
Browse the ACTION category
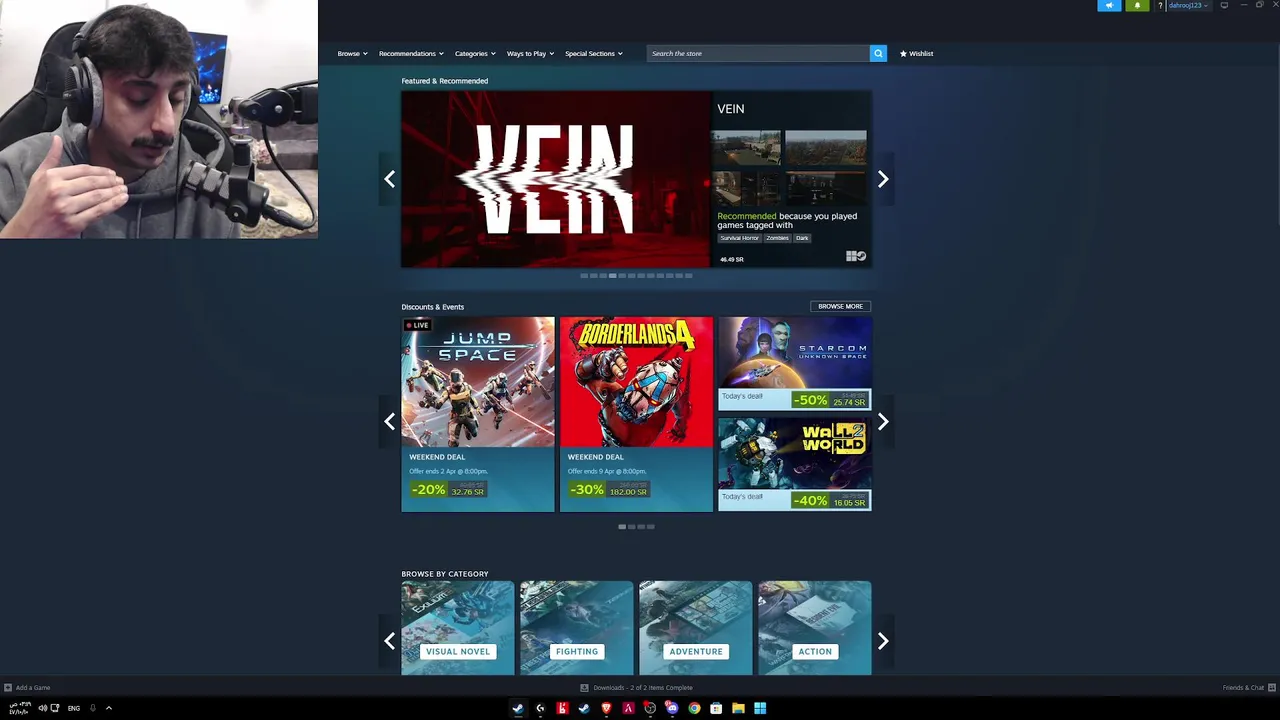tap(814, 628)
